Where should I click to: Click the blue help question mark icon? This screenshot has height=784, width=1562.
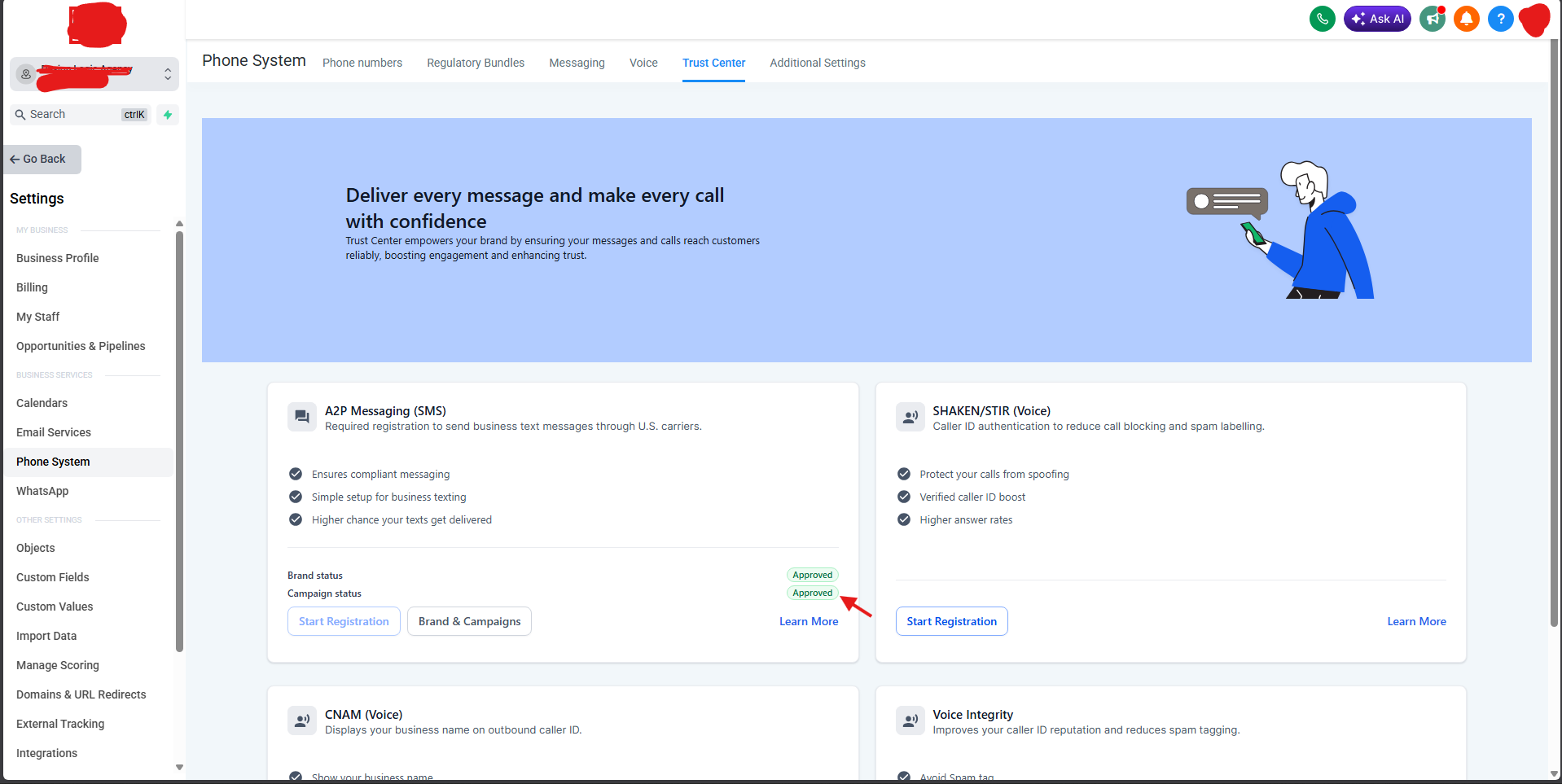[1500, 19]
